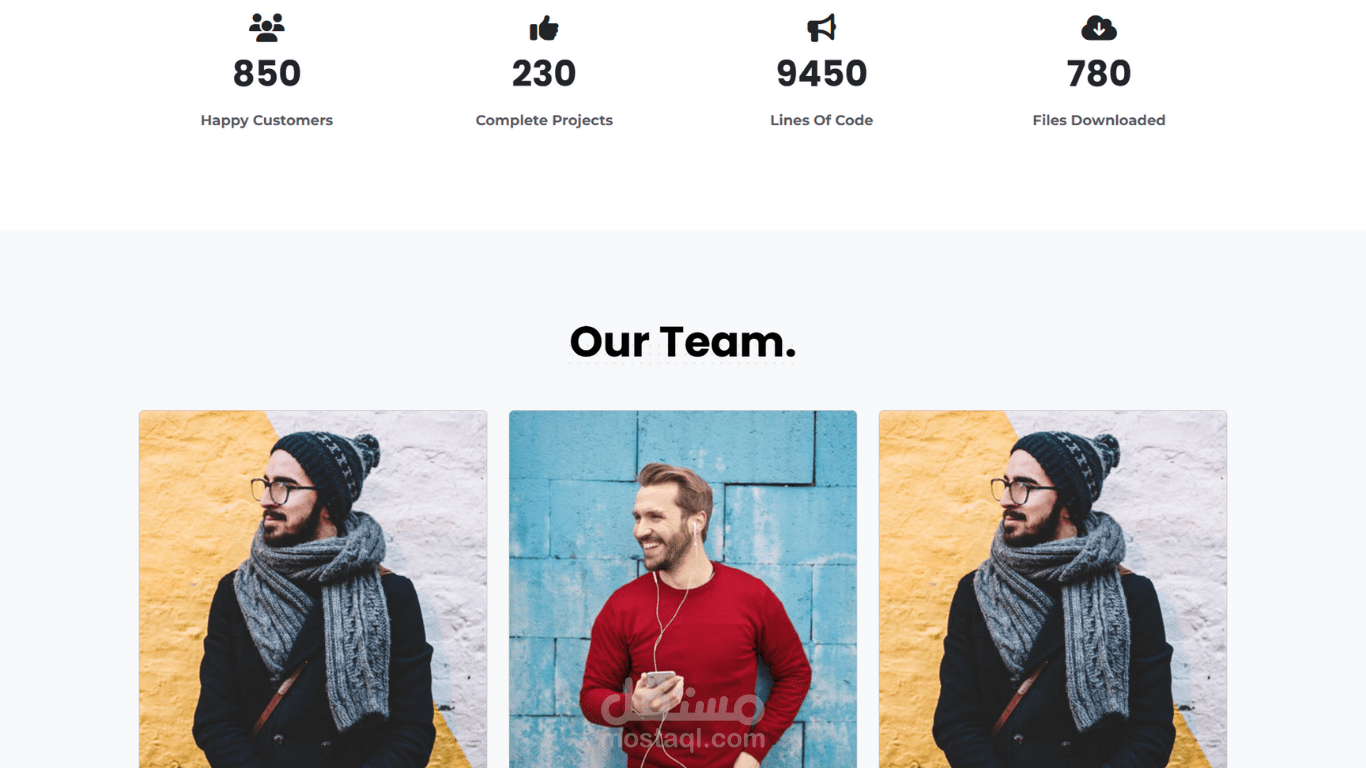Click the megaphone icon above 9450

[821, 28]
